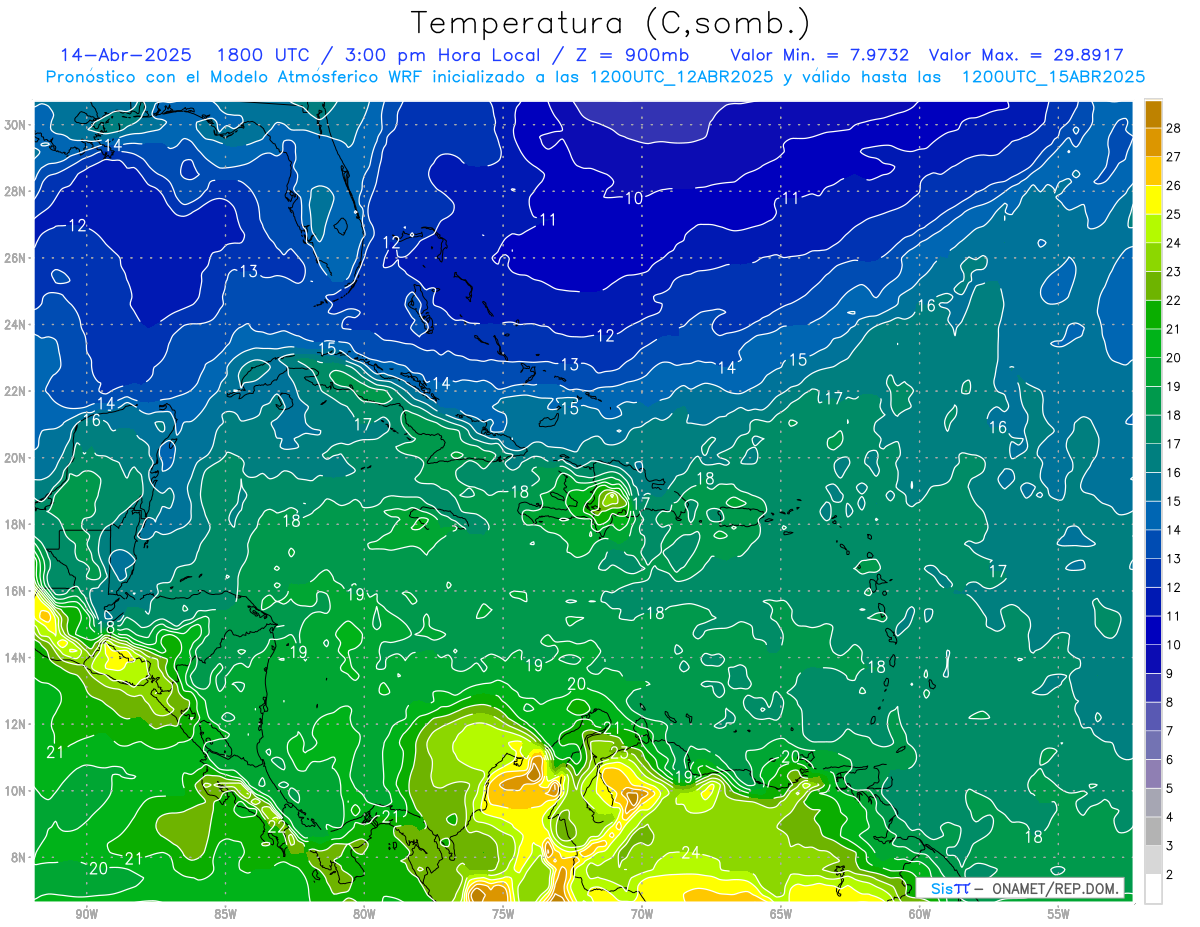Click the 30N latitude axis label

(15, 125)
